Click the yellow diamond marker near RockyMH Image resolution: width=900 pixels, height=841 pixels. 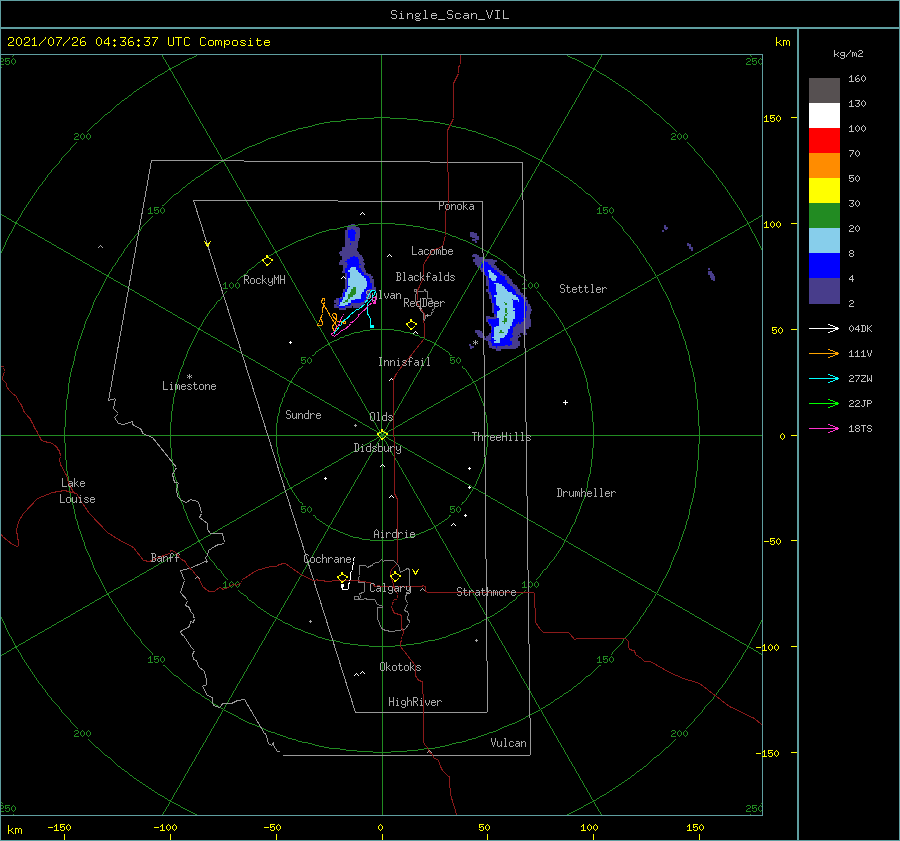(x=267, y=261)
